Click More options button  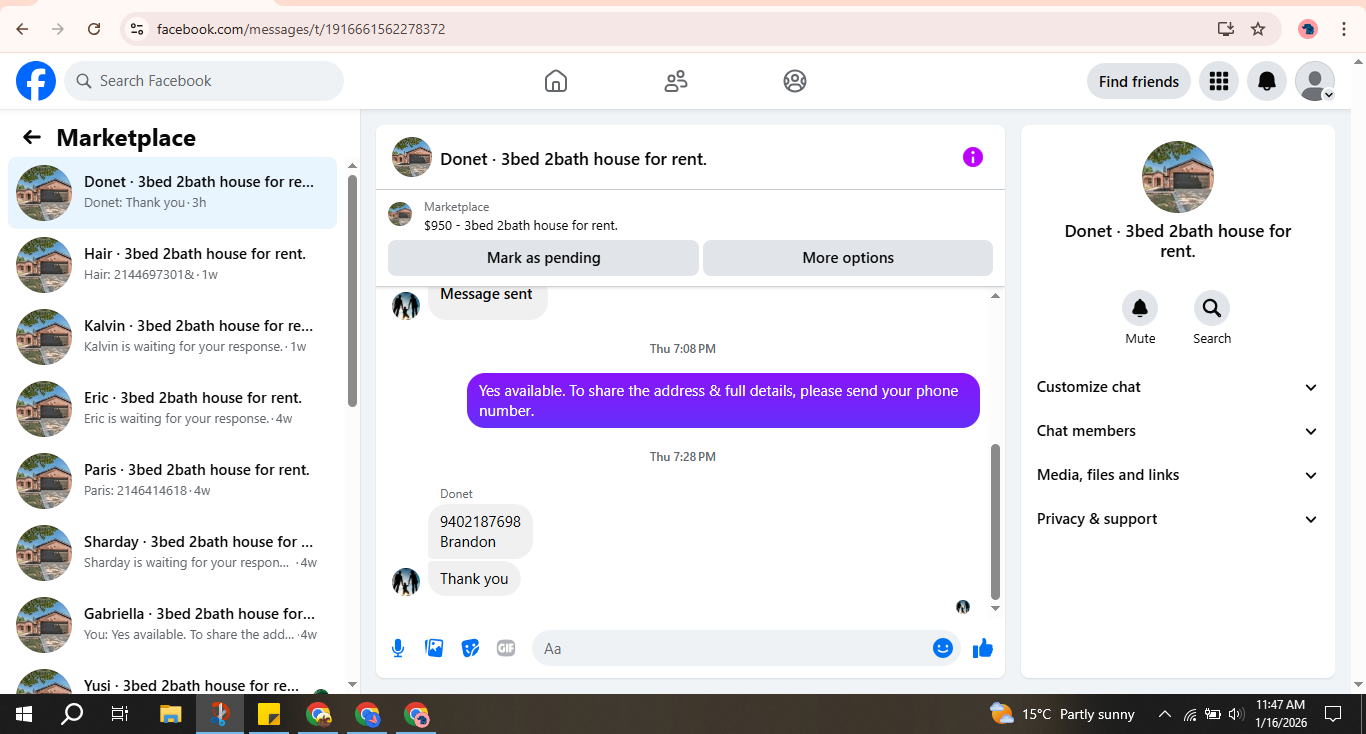tap(848, 258)
